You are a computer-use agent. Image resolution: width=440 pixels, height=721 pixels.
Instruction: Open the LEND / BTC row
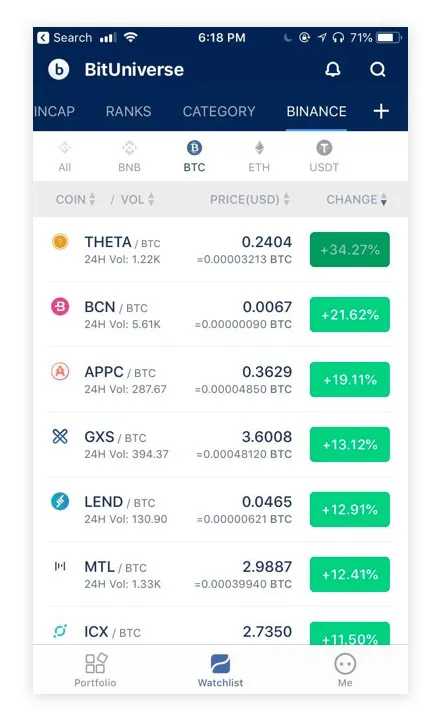click(x=220, y=509)
